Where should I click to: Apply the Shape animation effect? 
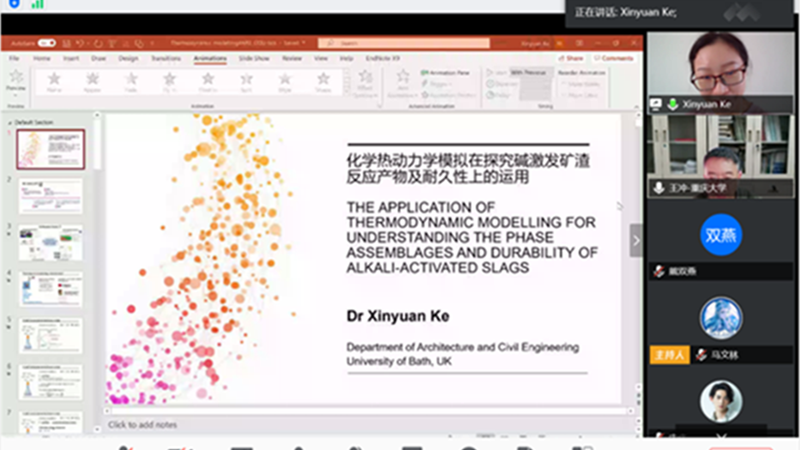[x=323, y=82]
